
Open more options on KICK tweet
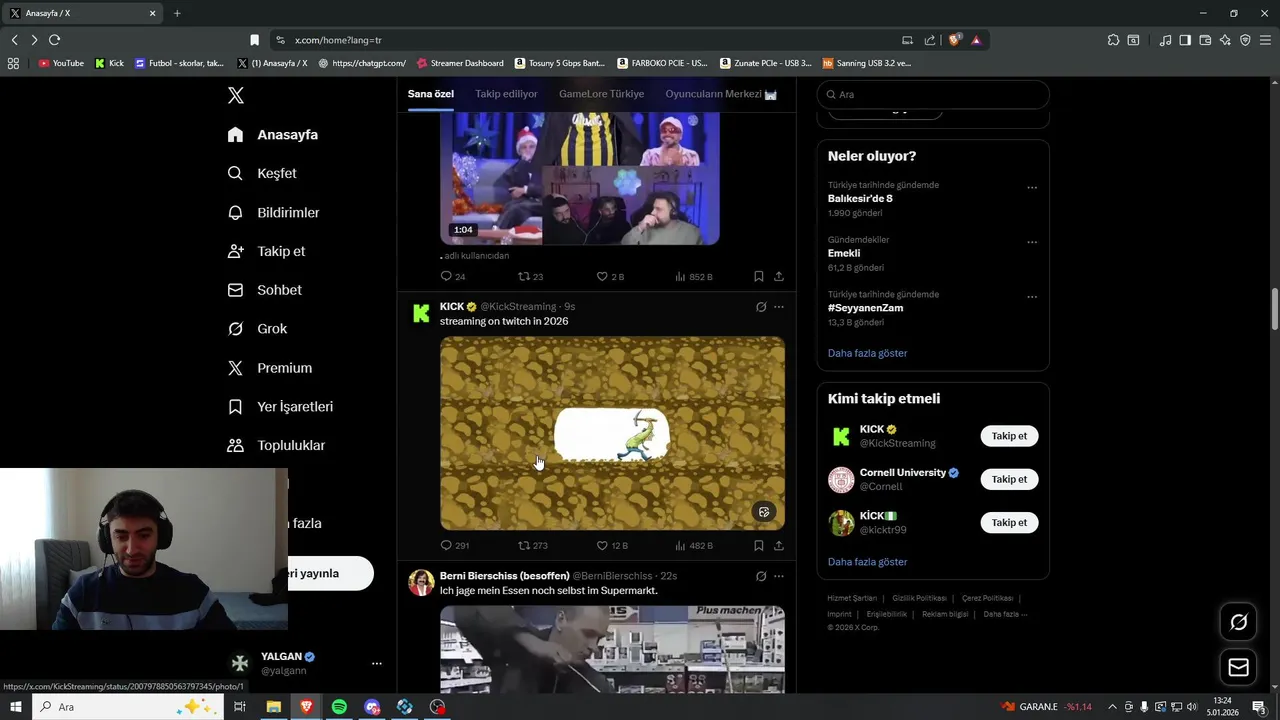click(779, 307)
